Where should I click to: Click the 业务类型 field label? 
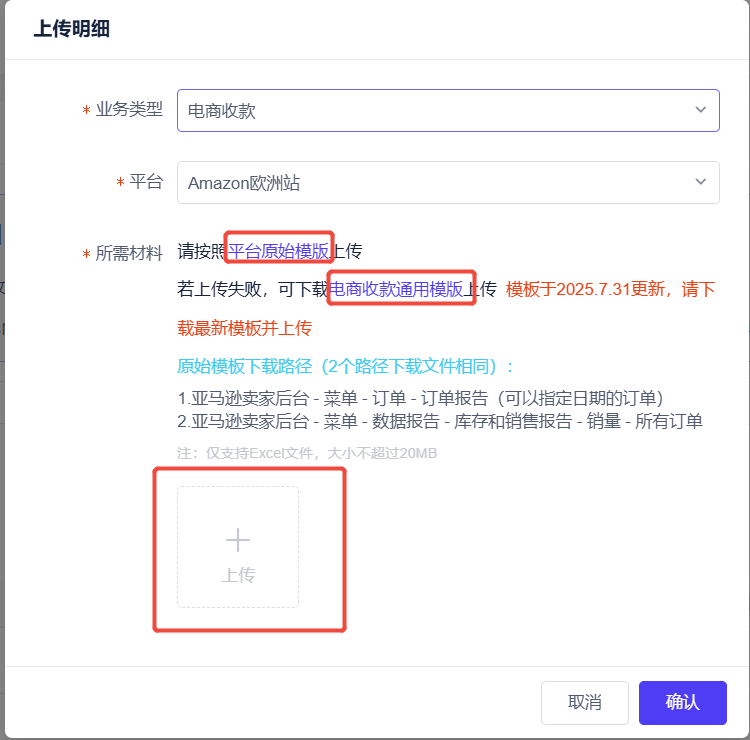129,110
